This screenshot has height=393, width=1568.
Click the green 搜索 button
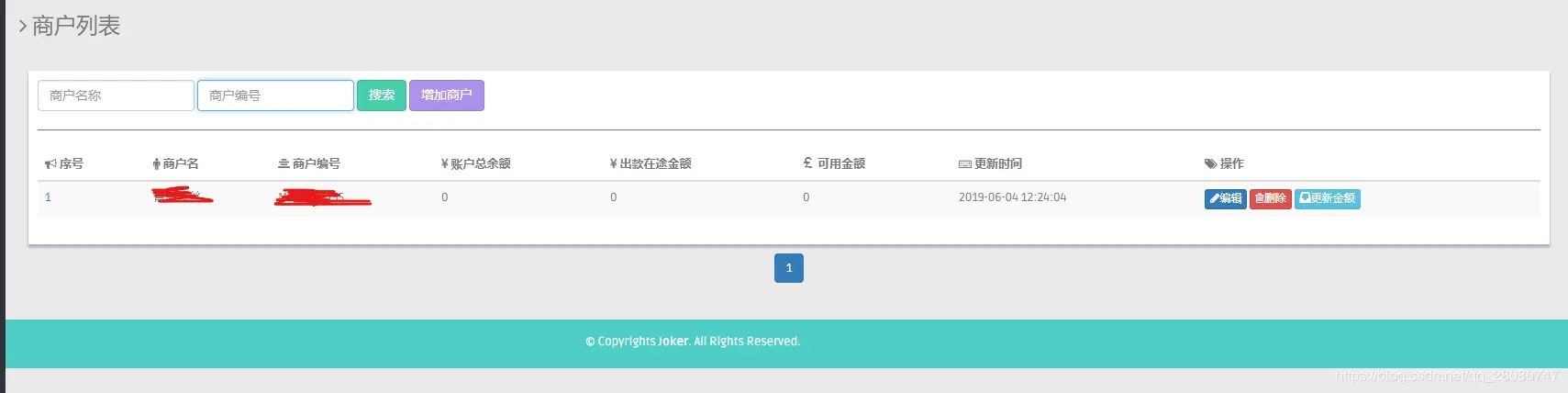point(382,95)
